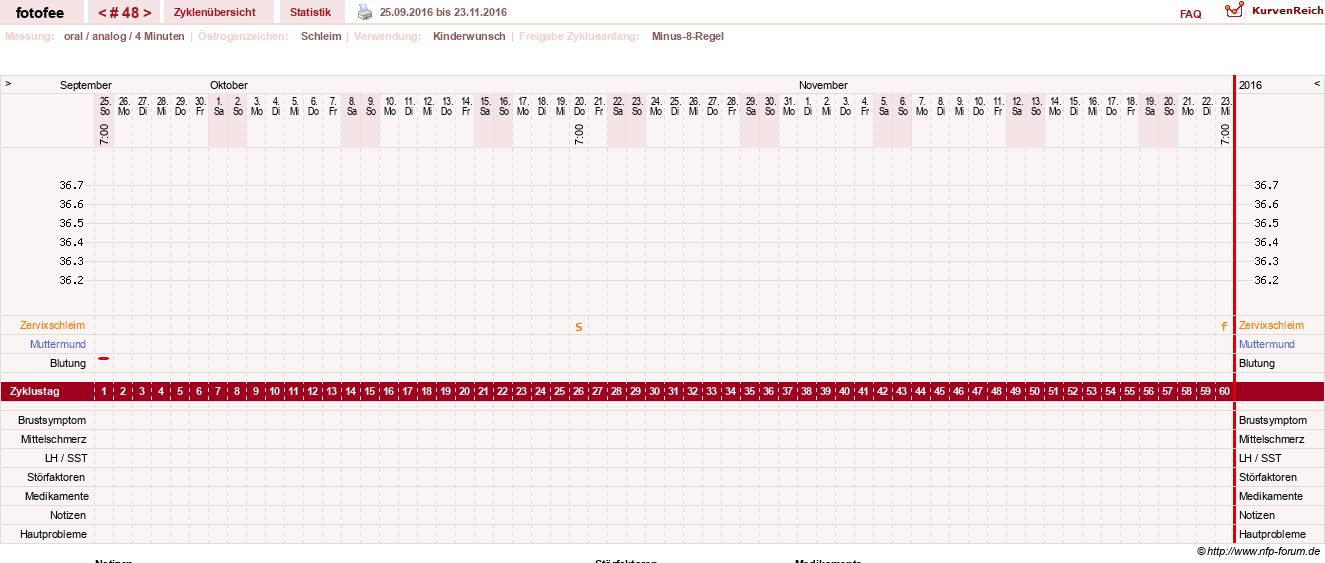Open the nfp-forum.de copyright link
The image size is (1325, 563).
1258,551
